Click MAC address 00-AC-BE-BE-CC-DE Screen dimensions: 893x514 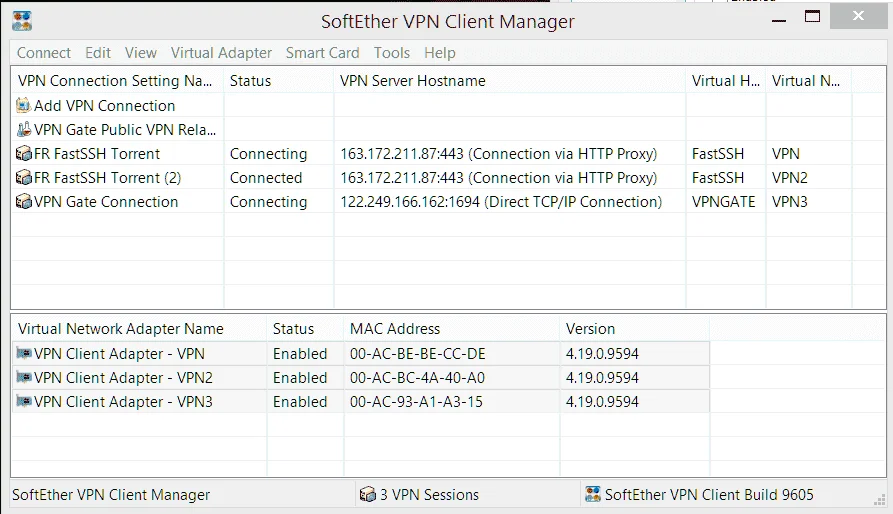(417, 353)
